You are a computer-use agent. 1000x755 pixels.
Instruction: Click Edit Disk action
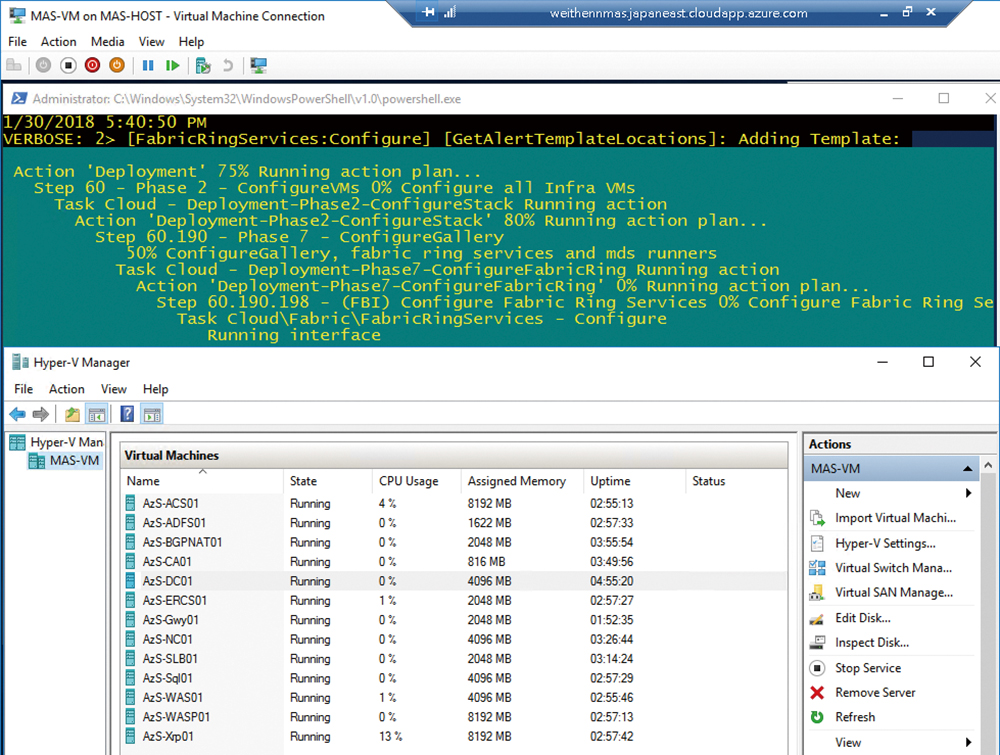tap(863, 618)
